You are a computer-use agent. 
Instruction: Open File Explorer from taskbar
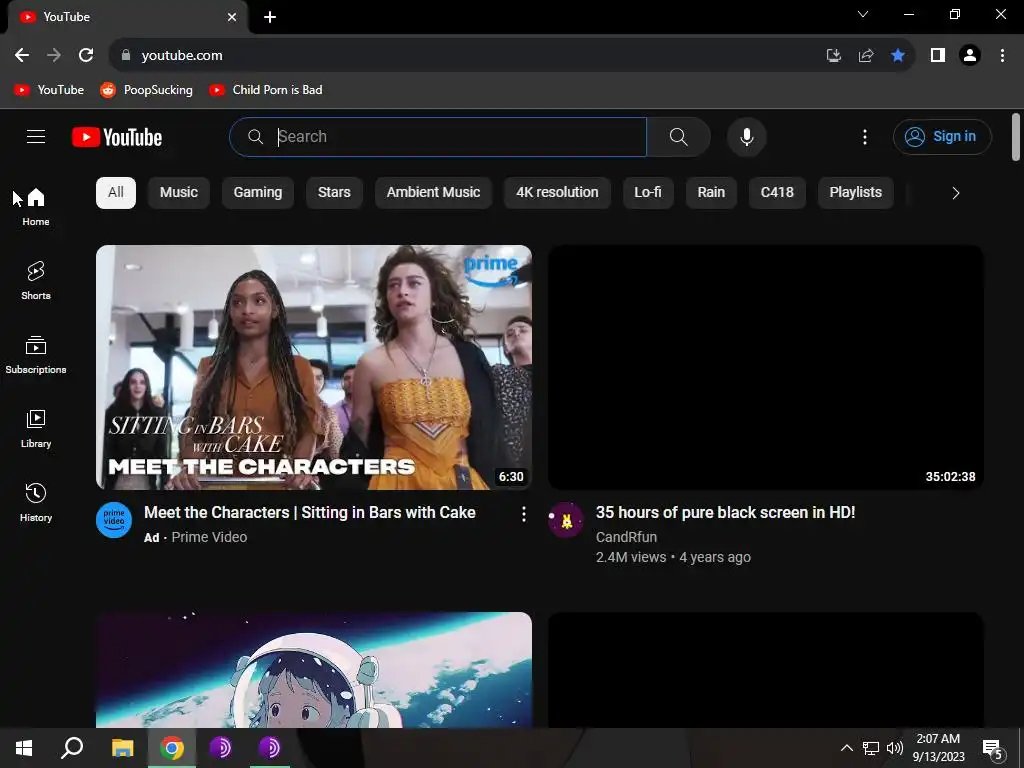122,748
